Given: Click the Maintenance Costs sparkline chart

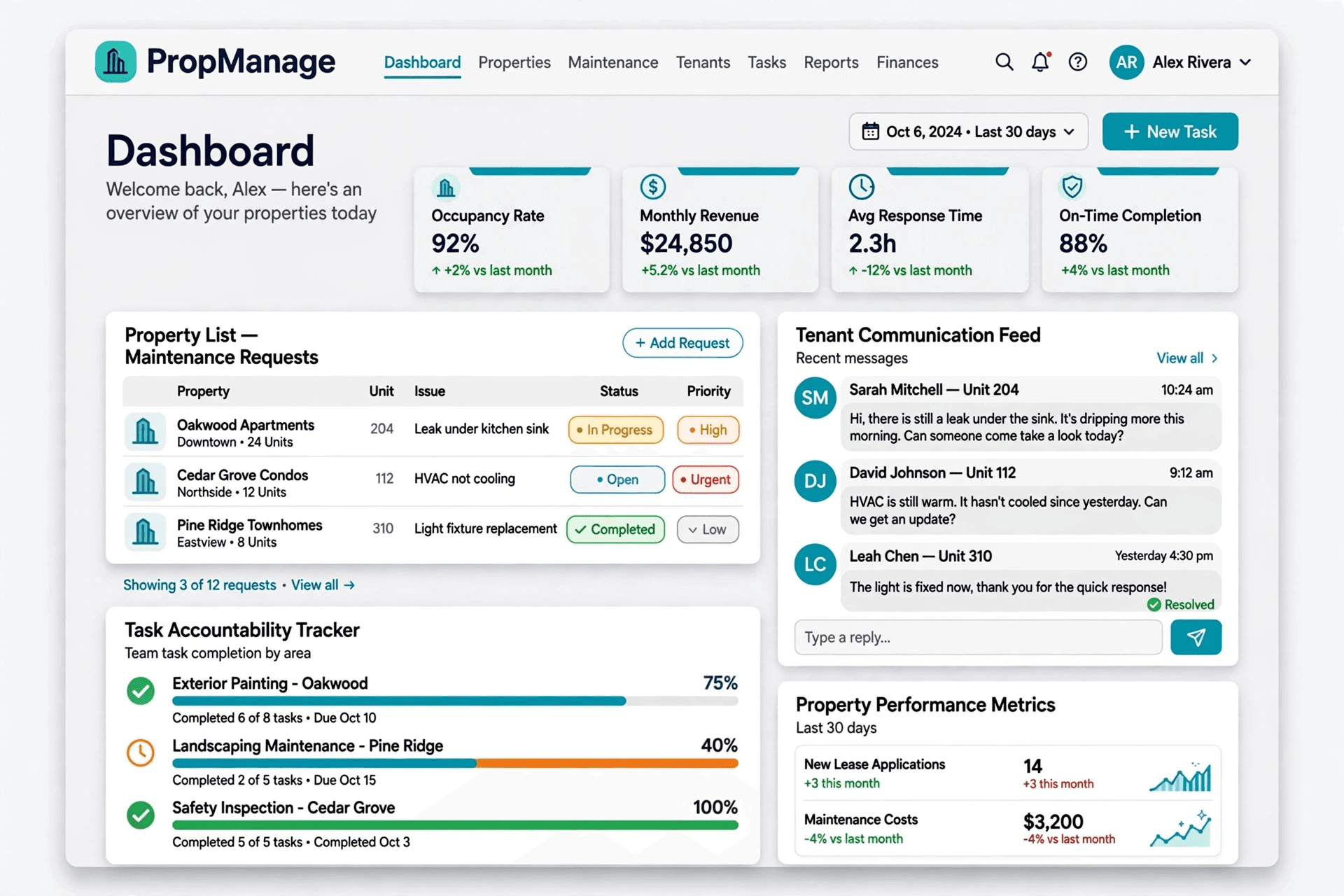Looking at the screenshot, I should pyautogui.click(x=1180, y=829).
